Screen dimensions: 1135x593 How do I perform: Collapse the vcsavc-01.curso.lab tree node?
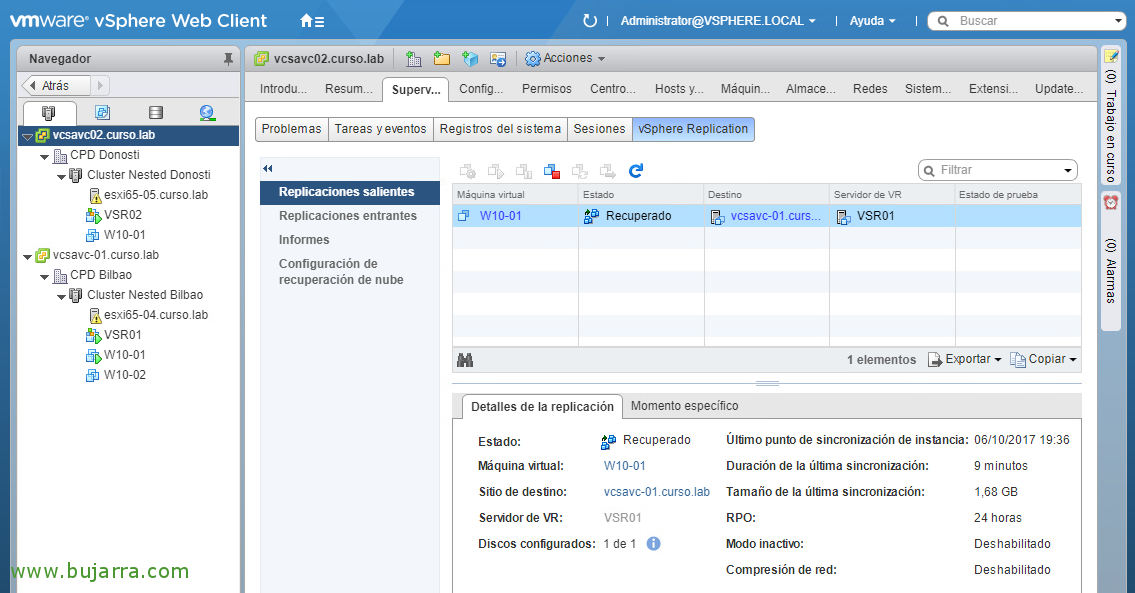[28, 256]
